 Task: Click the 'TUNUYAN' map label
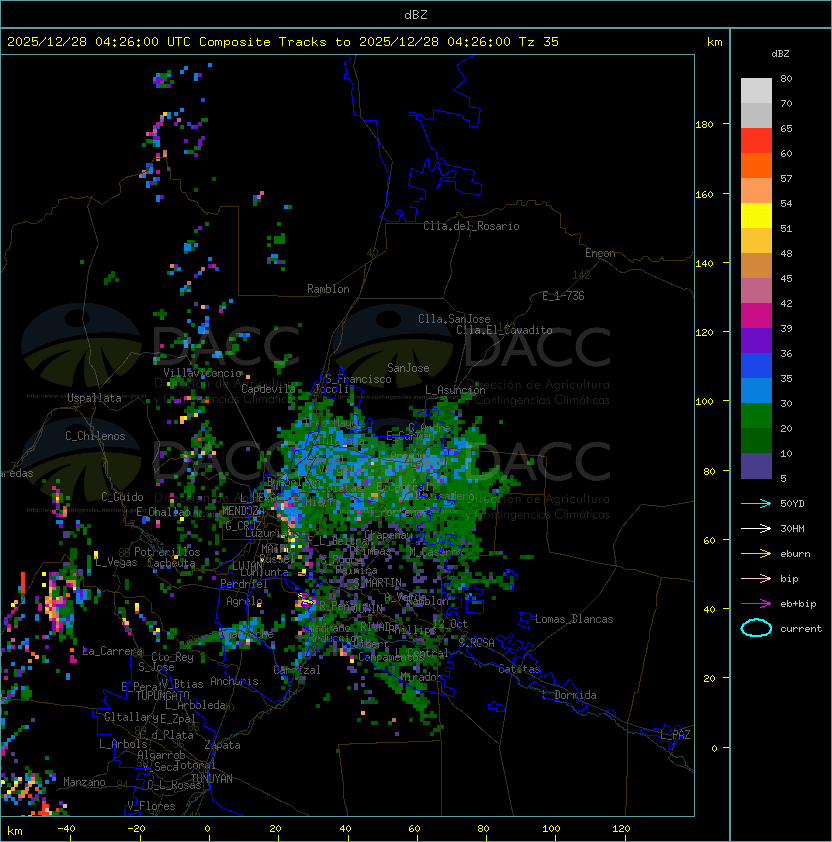[x=212, y=779]
